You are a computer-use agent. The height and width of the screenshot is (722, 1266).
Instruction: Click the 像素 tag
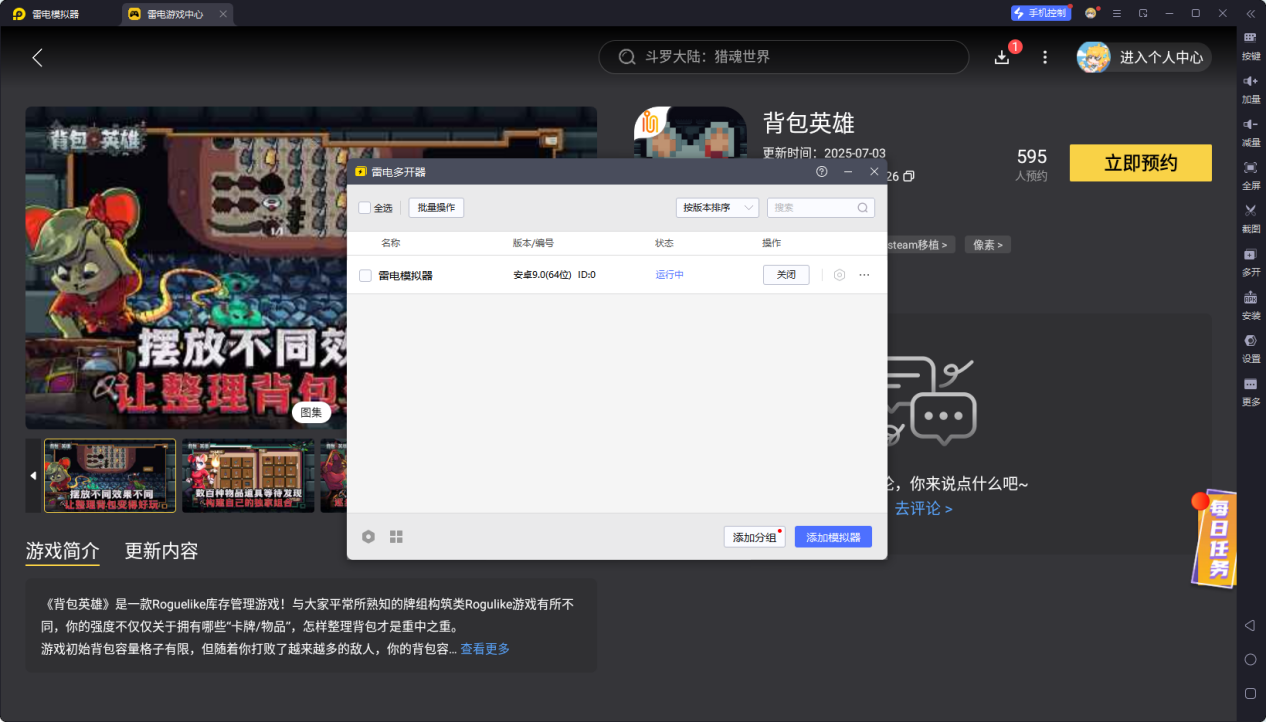pyautogui.click(x=987, y=244)
